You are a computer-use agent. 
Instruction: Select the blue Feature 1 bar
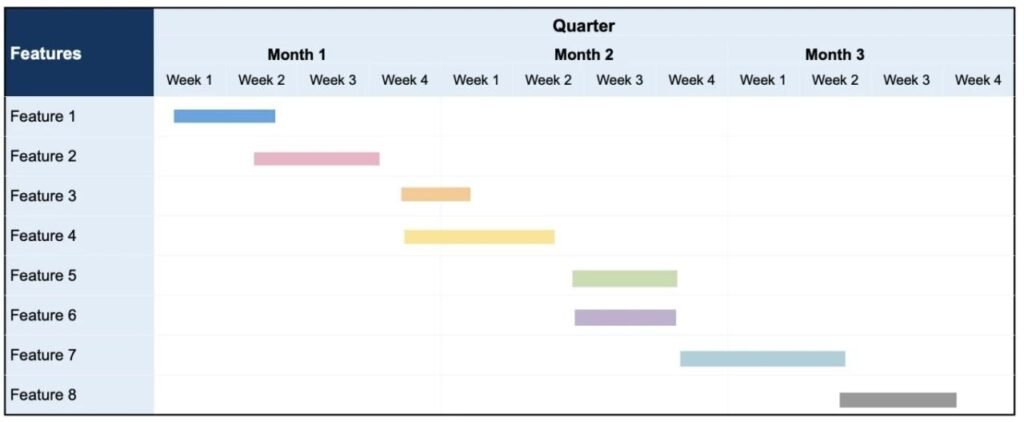coord(224,116)
